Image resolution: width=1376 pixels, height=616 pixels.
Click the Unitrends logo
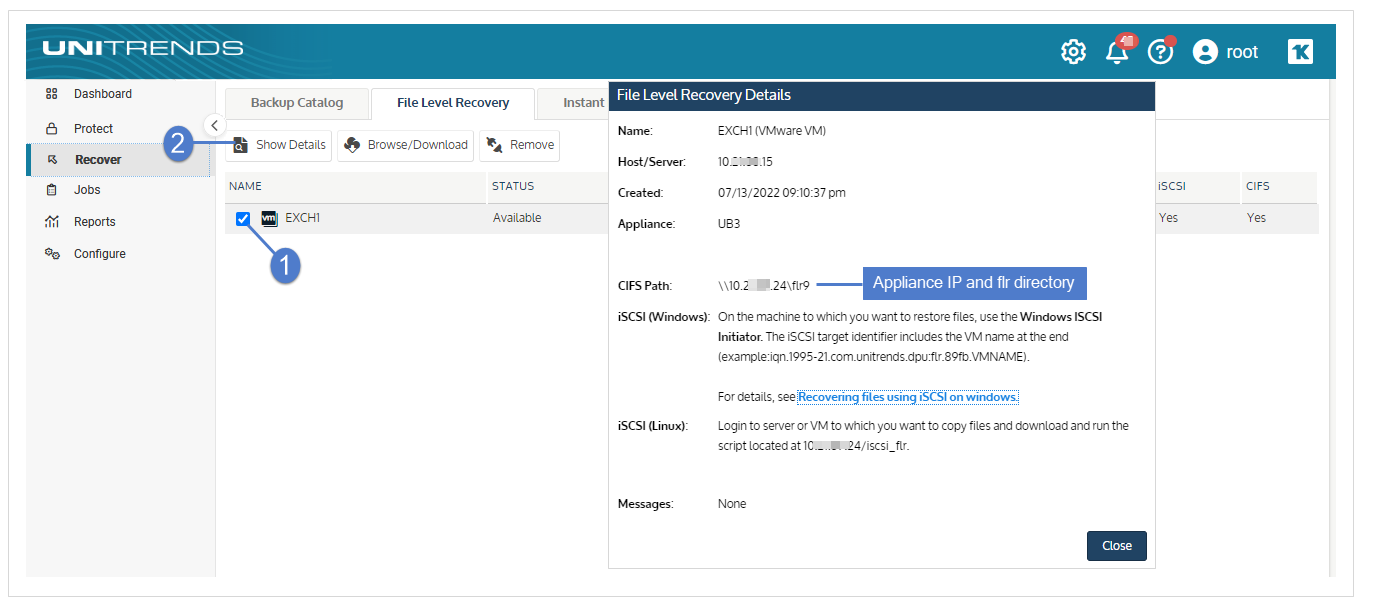click(x=143, y=49)
